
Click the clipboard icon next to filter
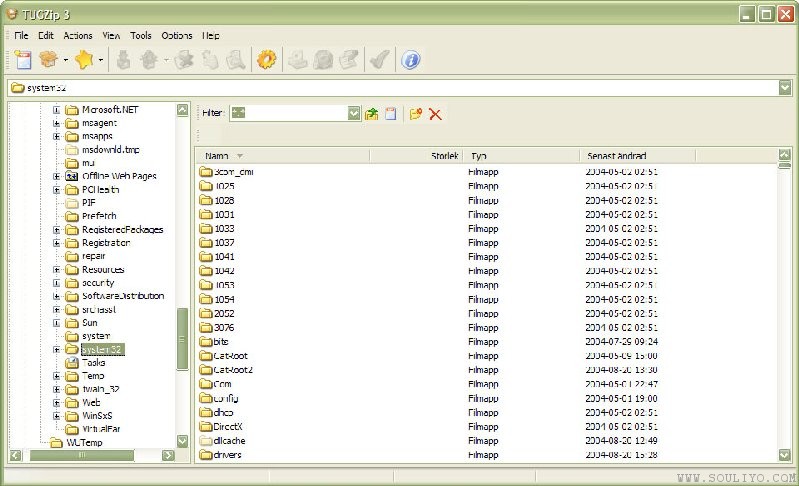391,114
